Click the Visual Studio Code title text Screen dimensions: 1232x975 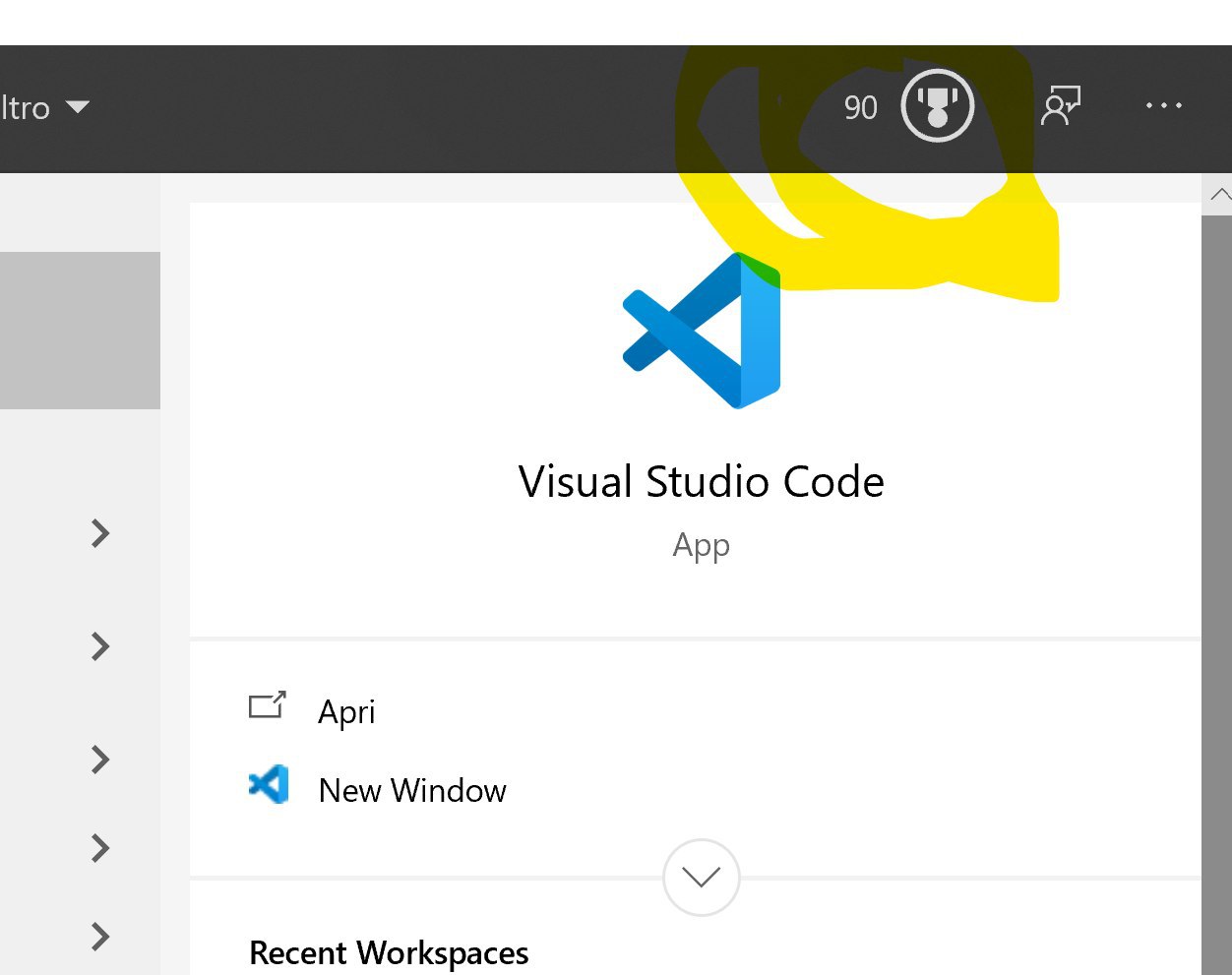click(x=702, y=482)
